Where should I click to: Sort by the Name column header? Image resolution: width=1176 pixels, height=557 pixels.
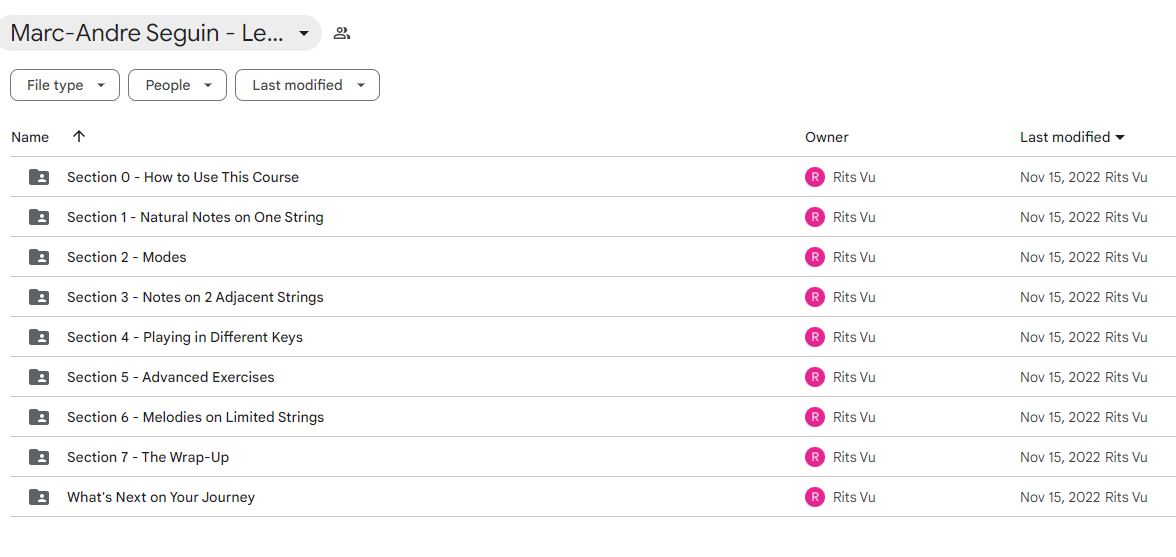pyautogui.click(x=30, y=137)
